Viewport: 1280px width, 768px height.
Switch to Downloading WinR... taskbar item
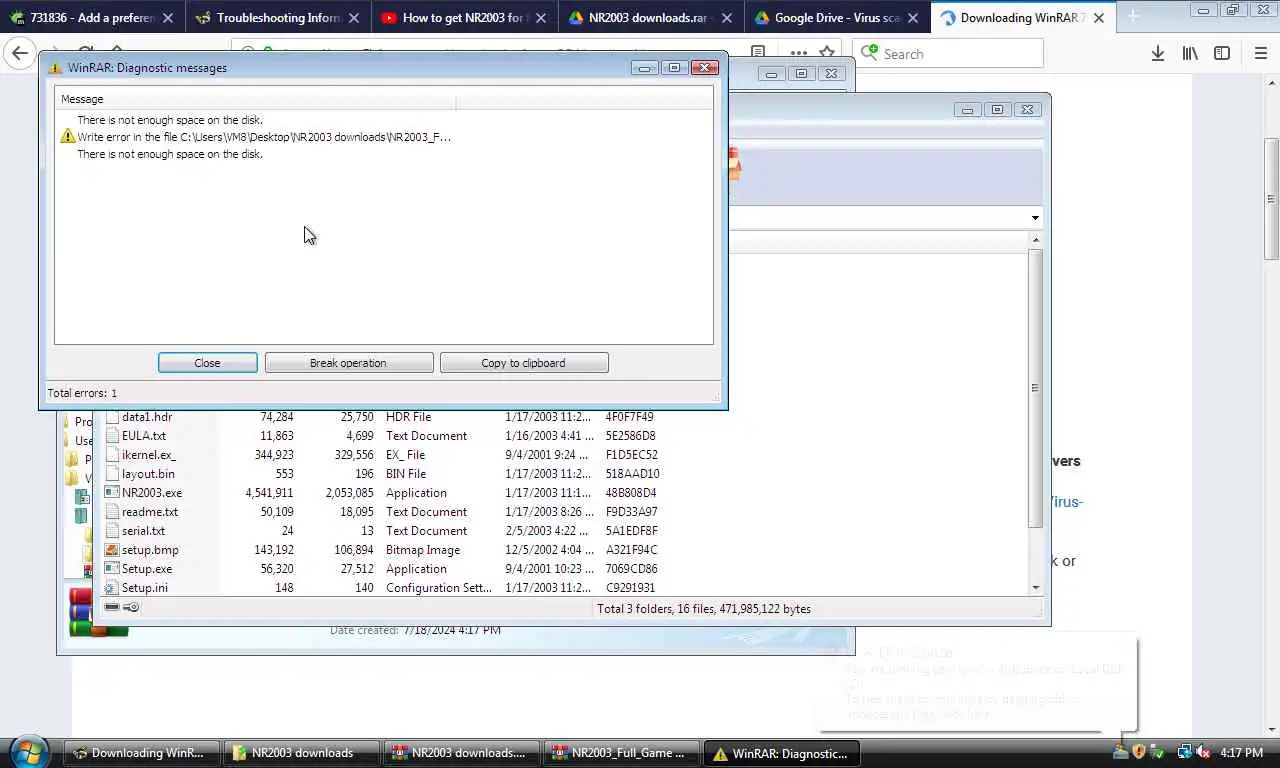point(141,753)
